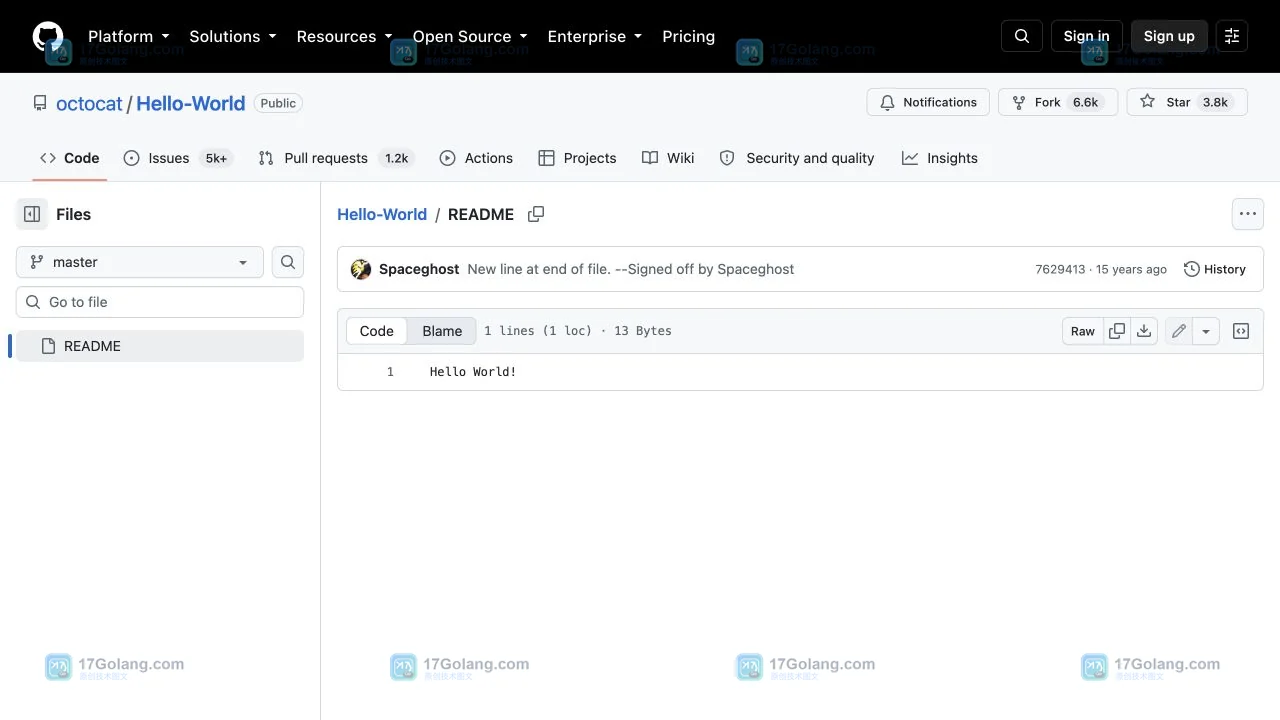Image resolution: width=1280 pixels, height=720 pixels.
Task: Click Sign in button
Action: point(1087,36)
